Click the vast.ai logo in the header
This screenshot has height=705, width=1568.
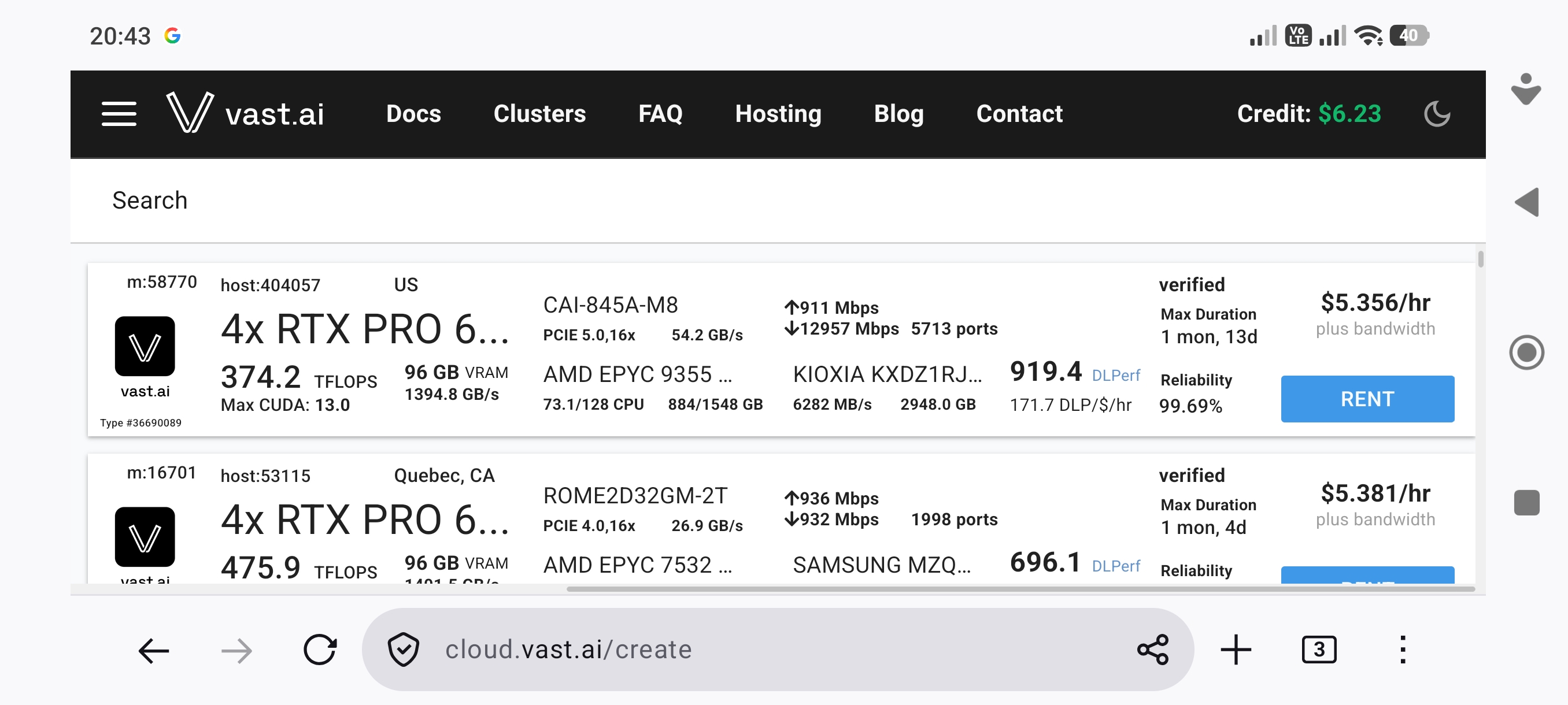click(x=245, y=113)
